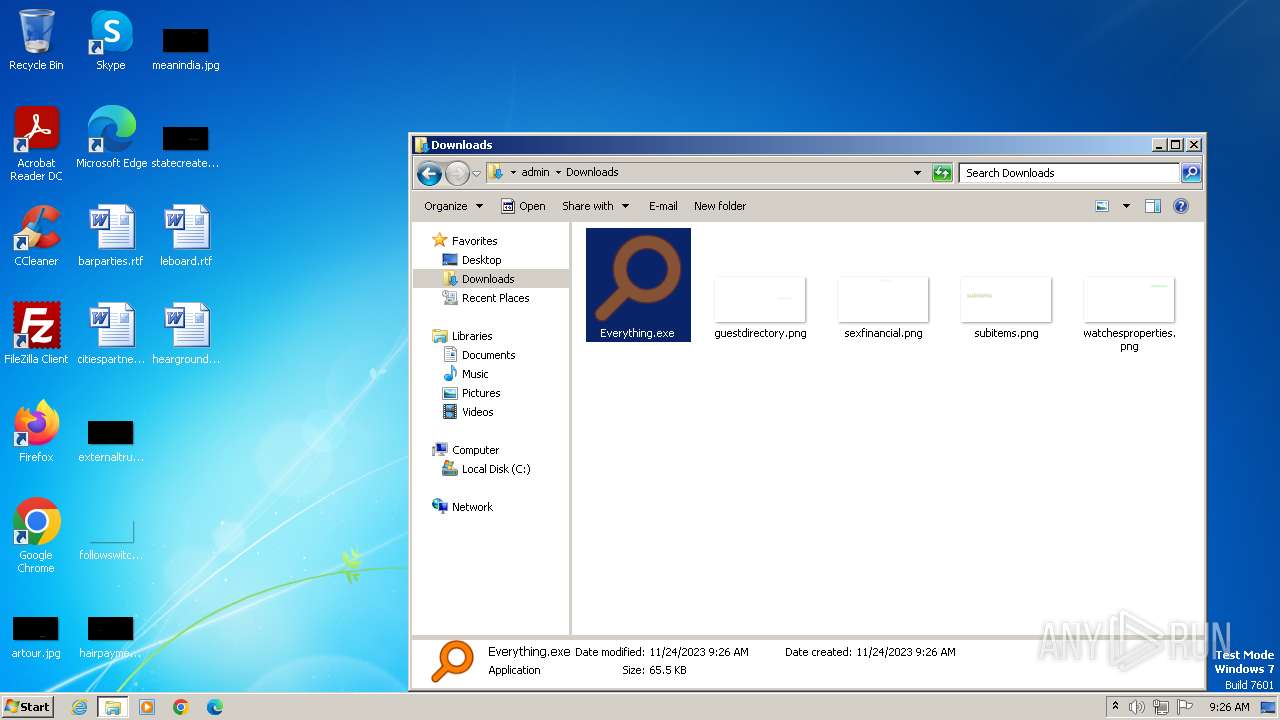Open Google Chrome desktop shortcut
The height and width of the screenshot is (720, 1280).
(x=36, y=536)
